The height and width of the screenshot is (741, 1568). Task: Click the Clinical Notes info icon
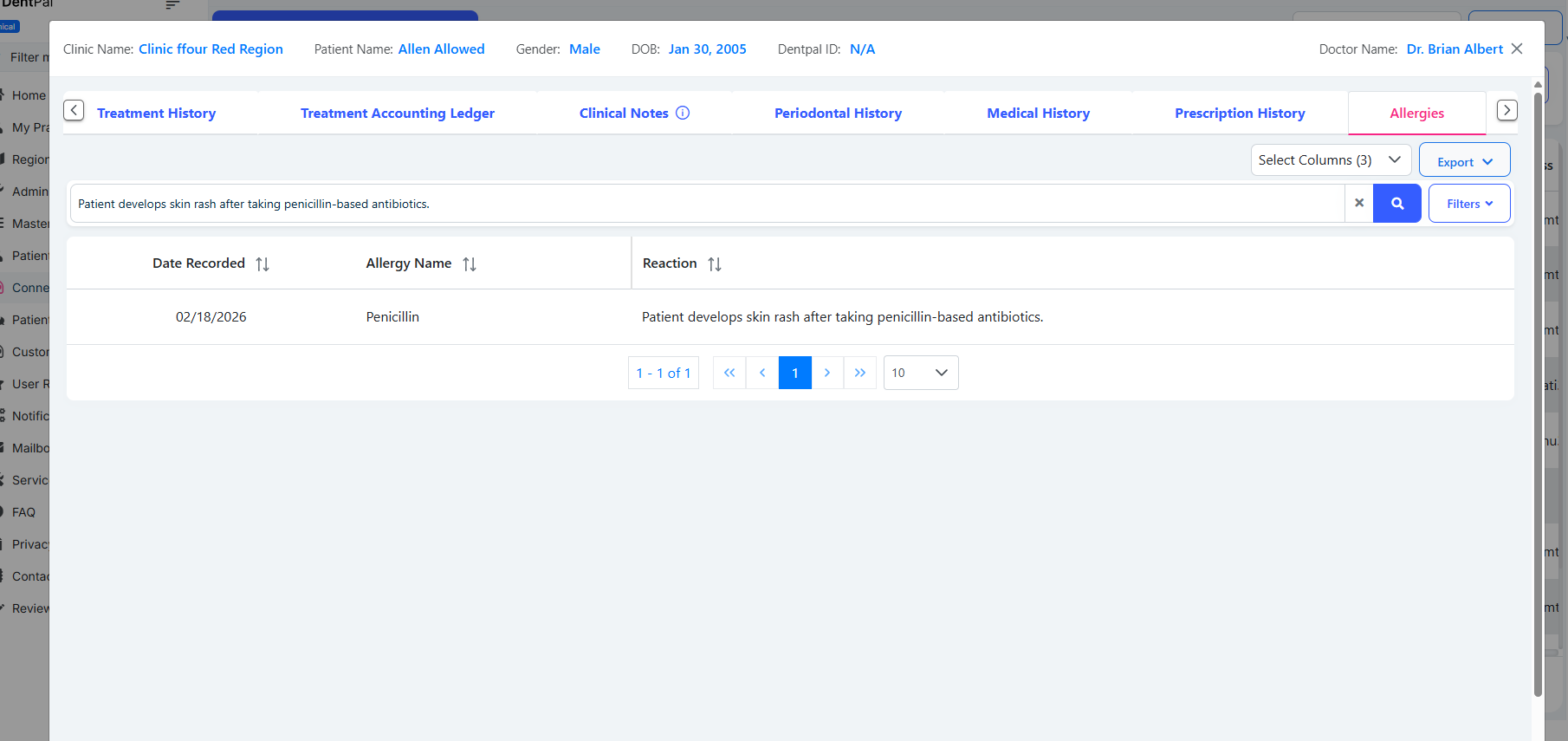(x=683, y=113)
